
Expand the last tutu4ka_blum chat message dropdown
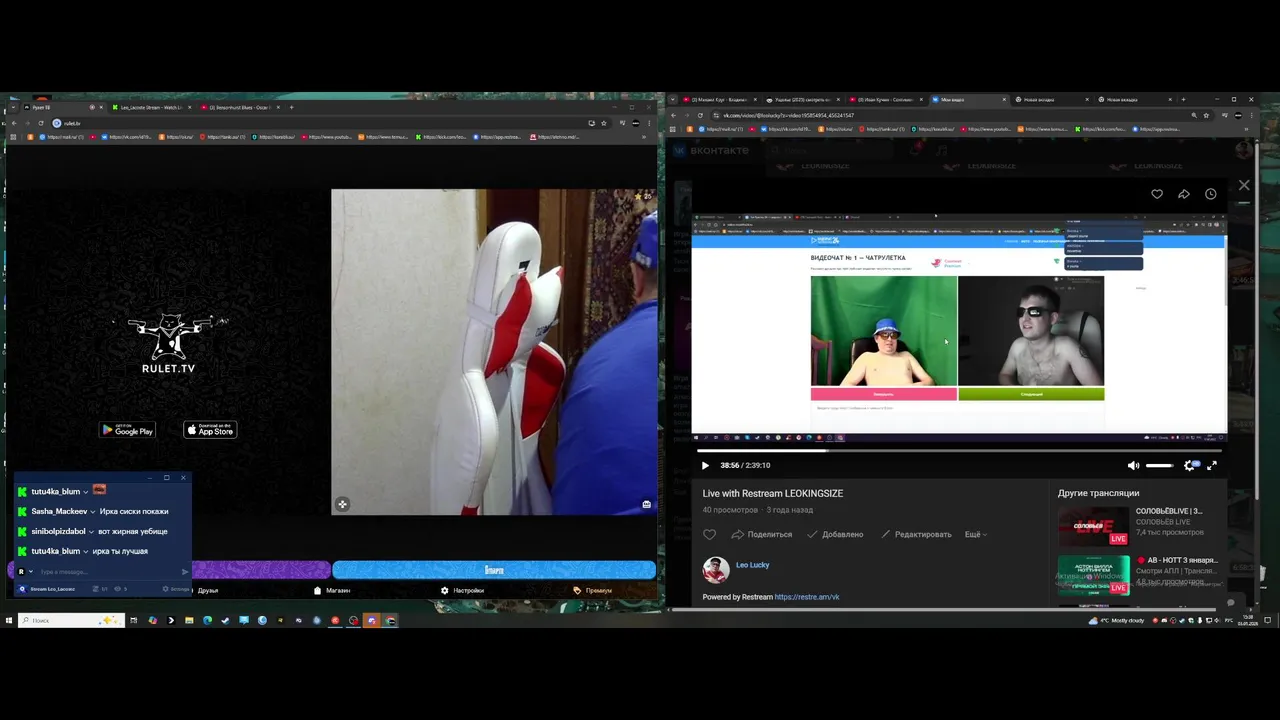[86, 552]
